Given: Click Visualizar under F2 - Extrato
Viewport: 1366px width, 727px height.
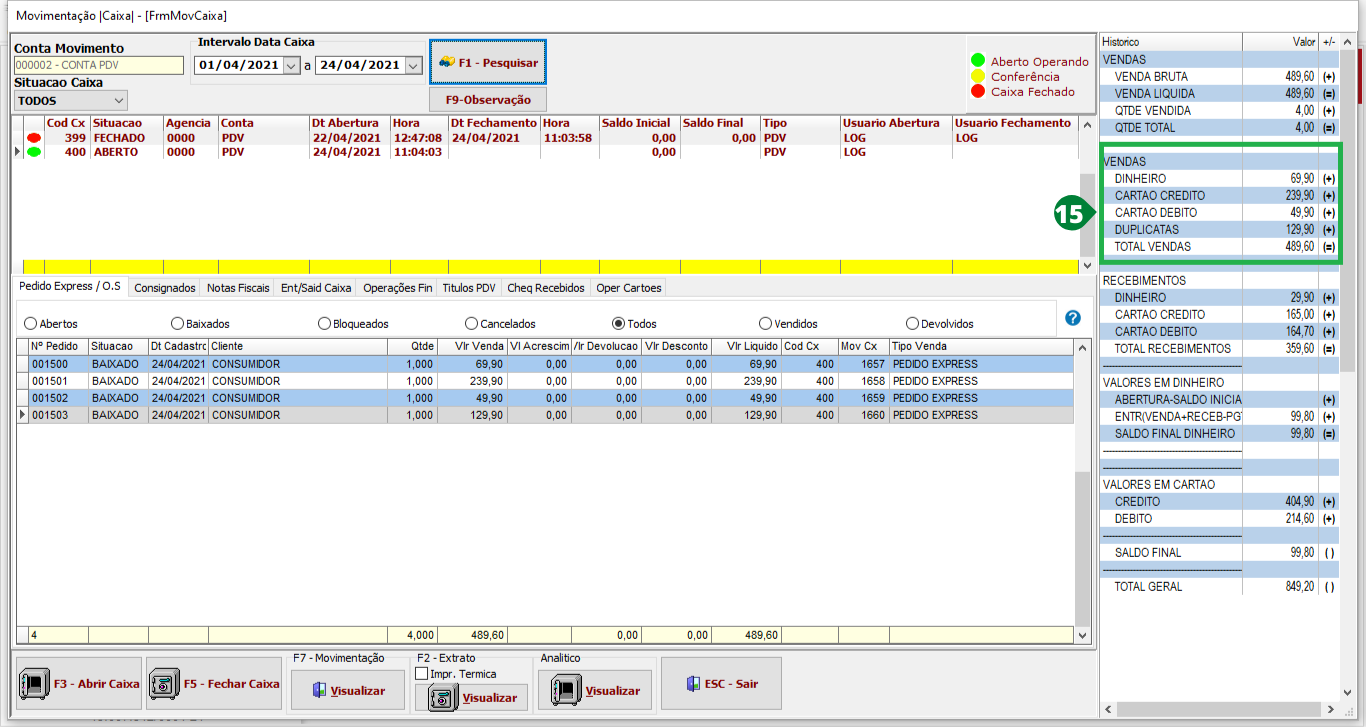Looking at the screenshot, I should tap(471, 698).
